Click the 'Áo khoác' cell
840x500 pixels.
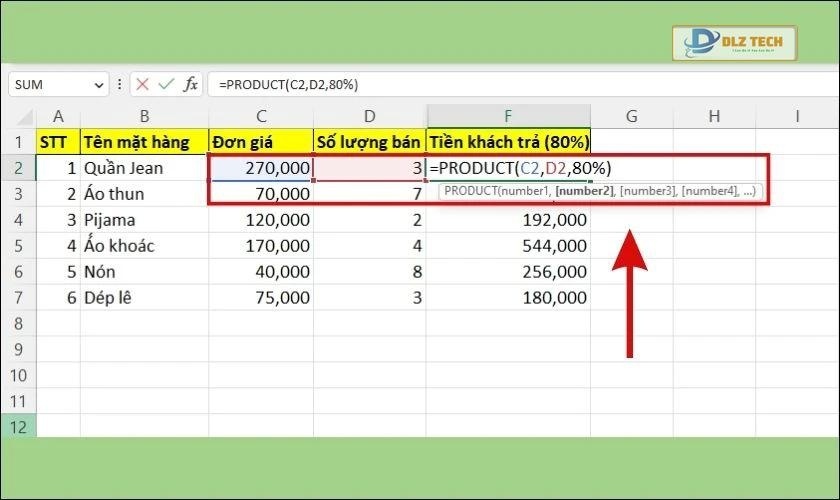pos(144,245)
